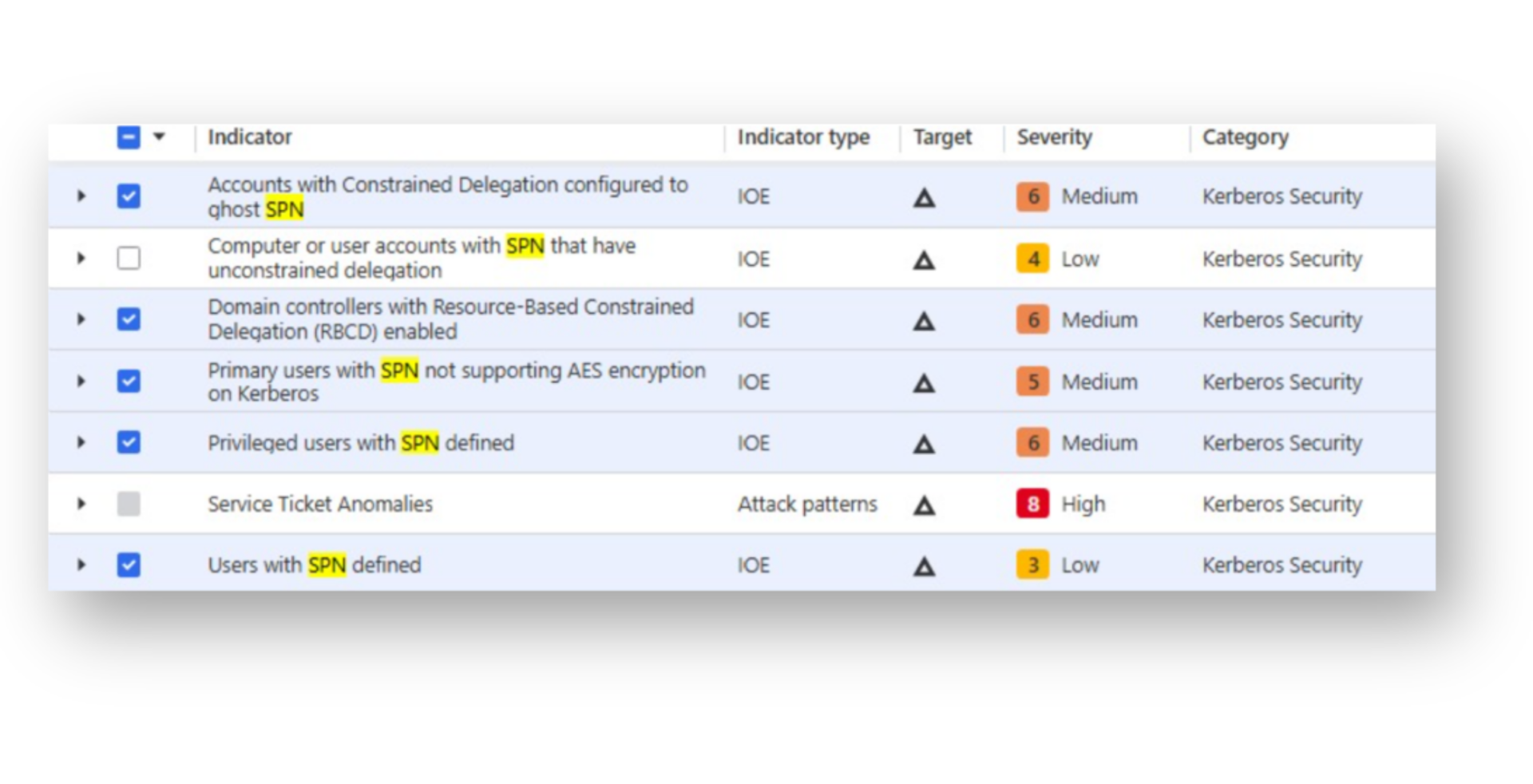1533x784 pixels.
Task: Click target icon for Privileged users with SPN row
Action: click(924, 444)
